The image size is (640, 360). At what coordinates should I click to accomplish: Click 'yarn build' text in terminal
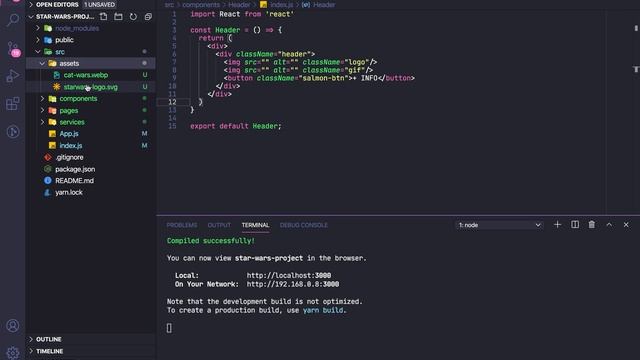(x=323, y=311)
